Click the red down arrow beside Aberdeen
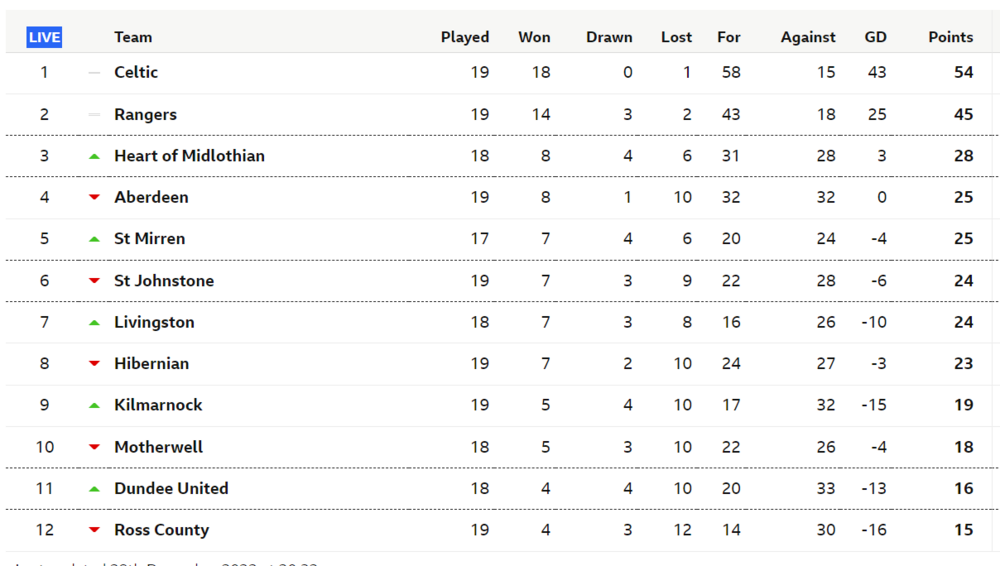 coord(94,197)
